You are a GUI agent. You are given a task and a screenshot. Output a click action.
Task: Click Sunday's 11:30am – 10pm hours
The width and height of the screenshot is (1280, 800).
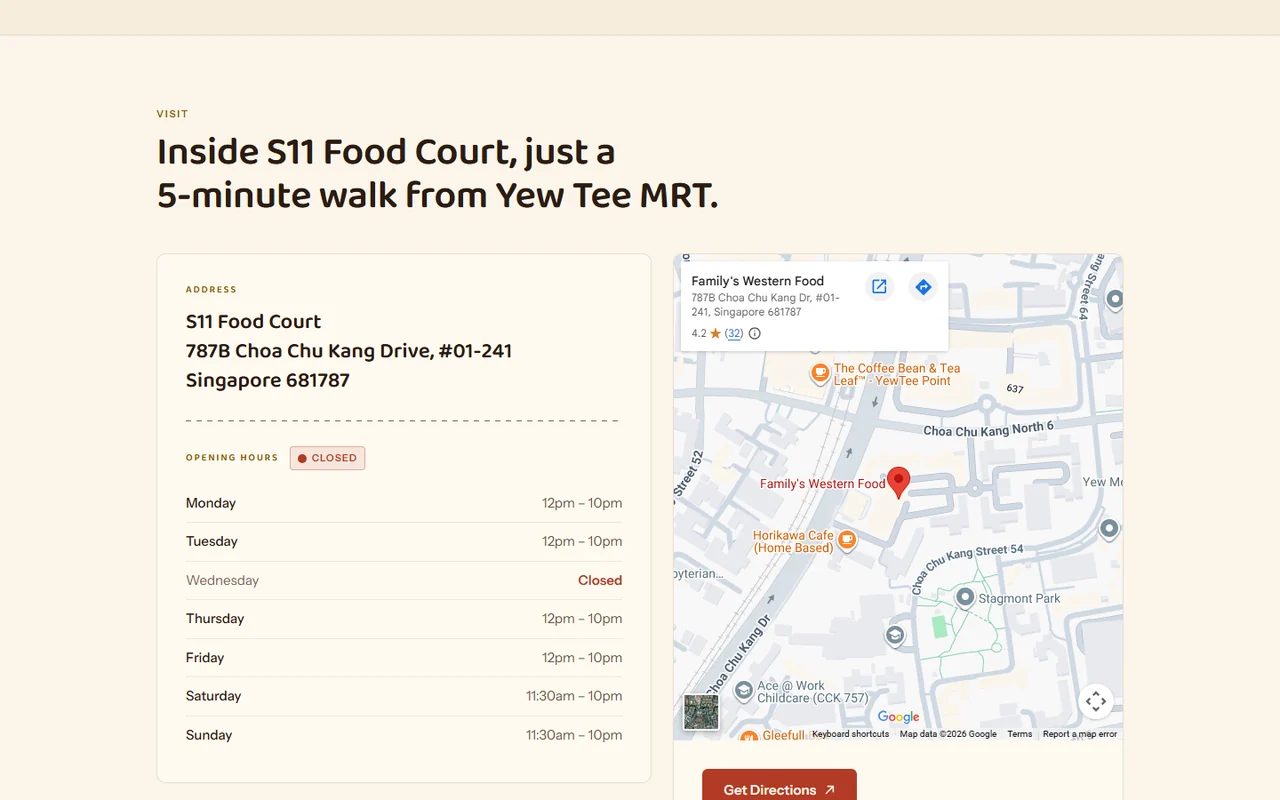tap(574, 735)
